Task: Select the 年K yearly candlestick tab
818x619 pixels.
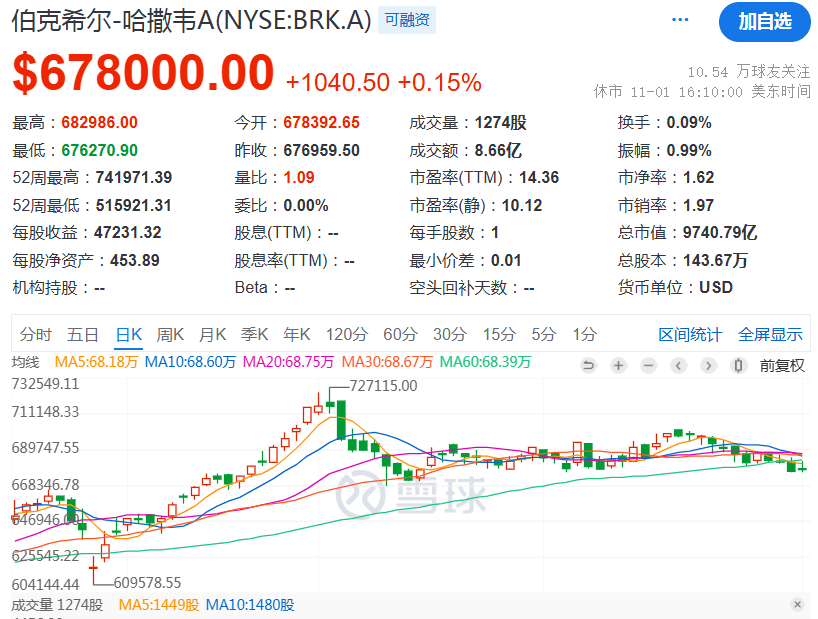Action: click(x=297, y=334)
